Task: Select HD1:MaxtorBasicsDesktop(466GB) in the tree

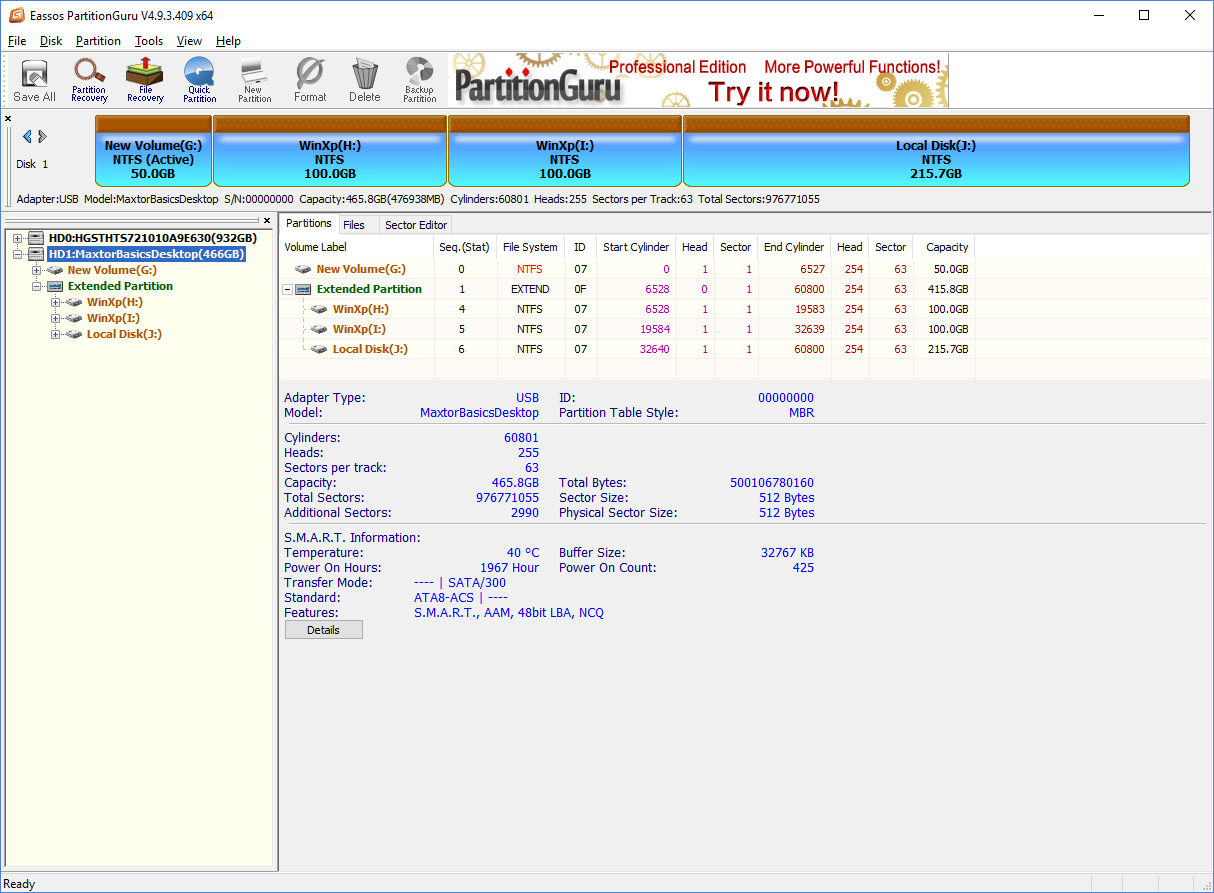Action: coord(146,254)
